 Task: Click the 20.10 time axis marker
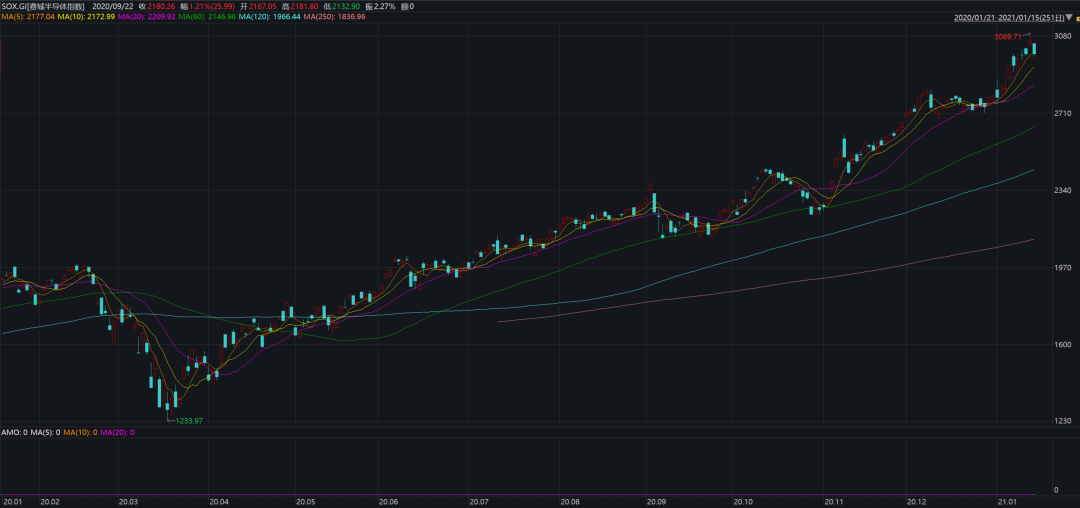pyautogui.click(x=742, y=502)
